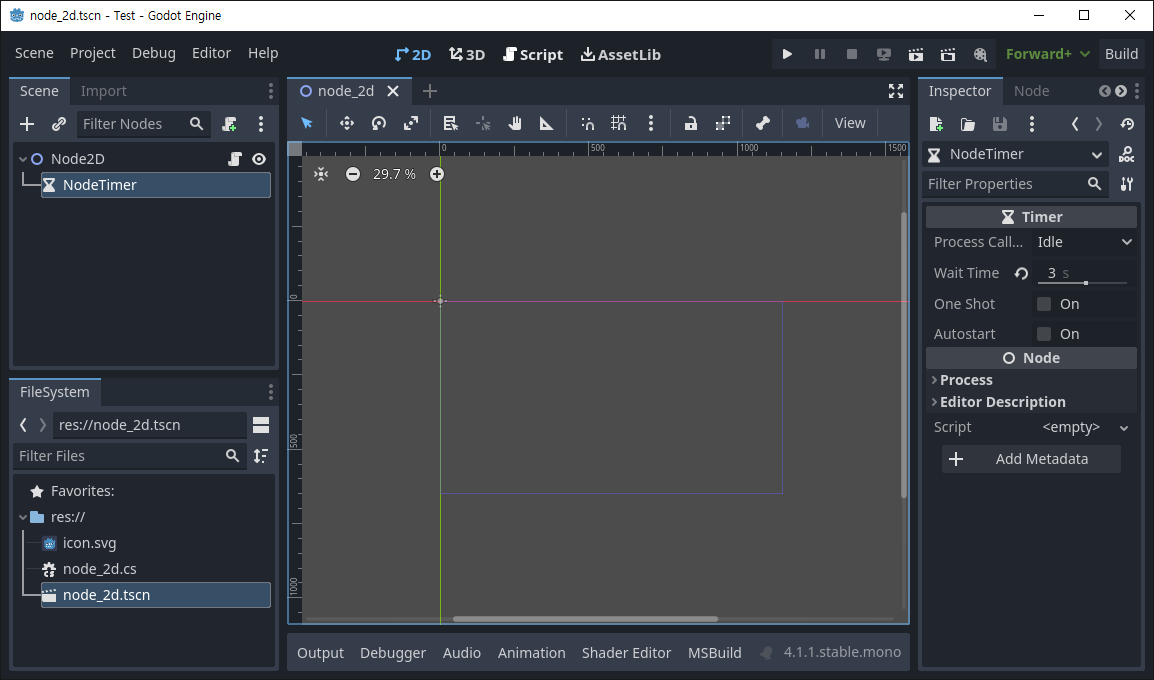Build the C# project
Viewport: 1154px width, 680px height.
click(1122, 54)
